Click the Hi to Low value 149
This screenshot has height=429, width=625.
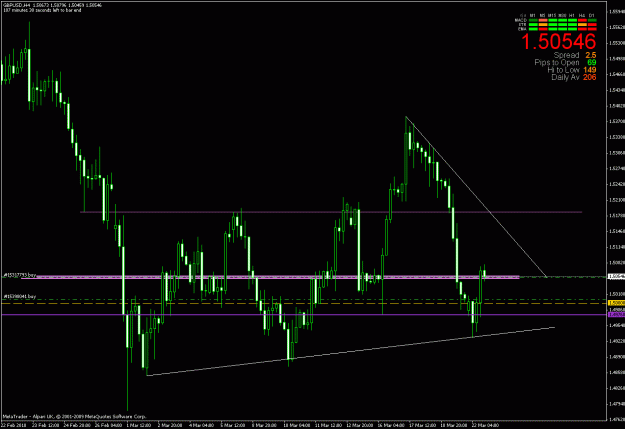tap(590, 70)
